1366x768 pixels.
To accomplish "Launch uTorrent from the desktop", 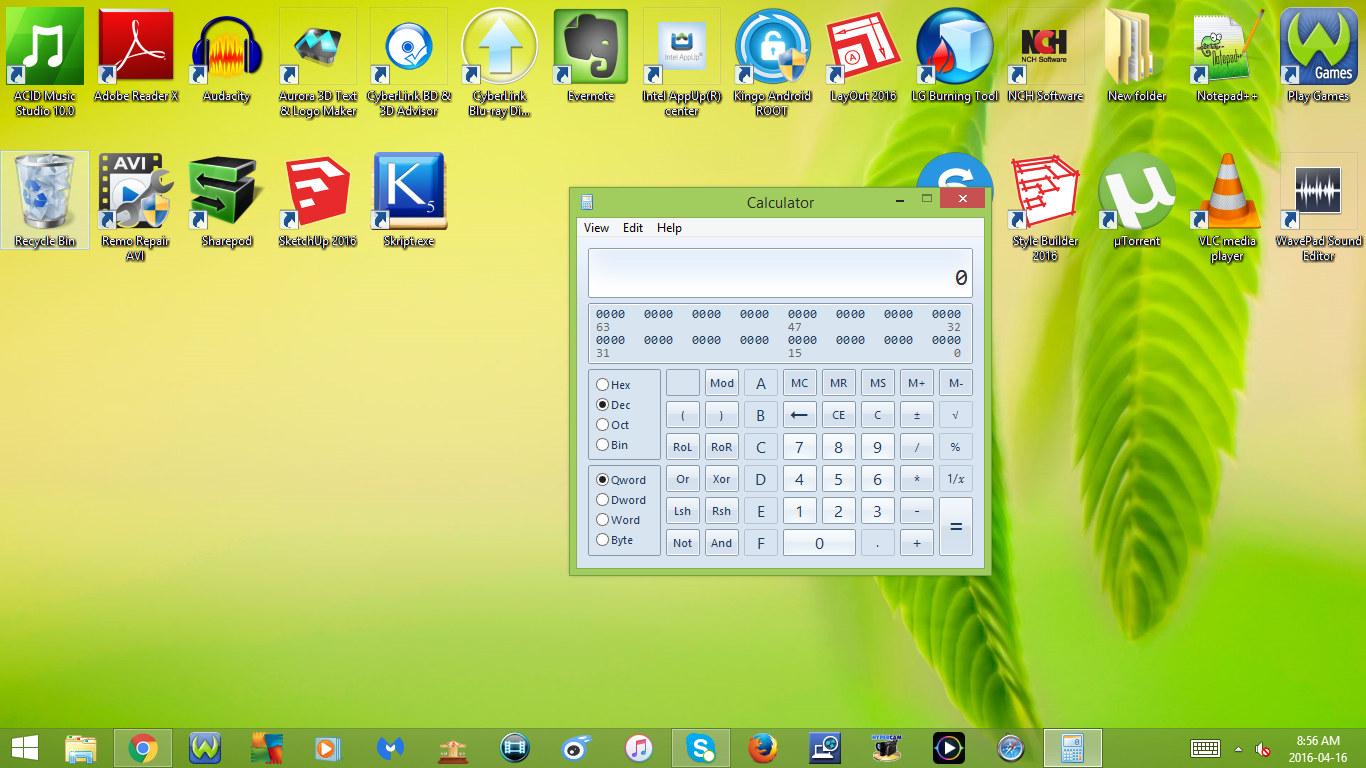I will (x=1135, y=190).
